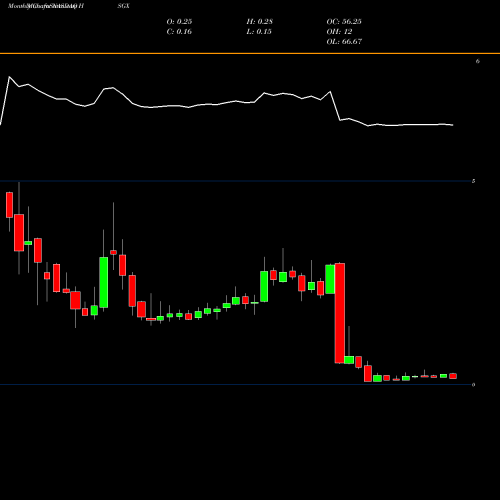
Task: Click the OC: 56.25 percentage text
Action: 344,22
